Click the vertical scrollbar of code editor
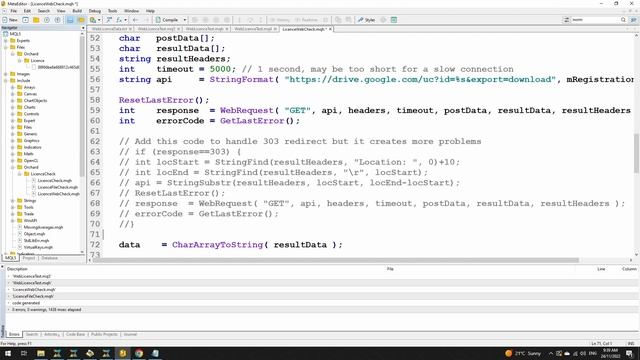The image size is (640, 360). pos(636,153)
